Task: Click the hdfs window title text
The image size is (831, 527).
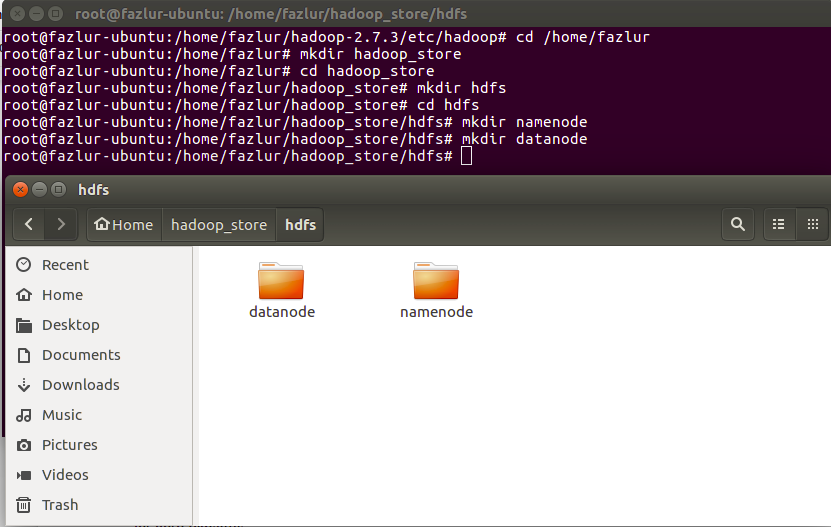Action: point(94,190)
